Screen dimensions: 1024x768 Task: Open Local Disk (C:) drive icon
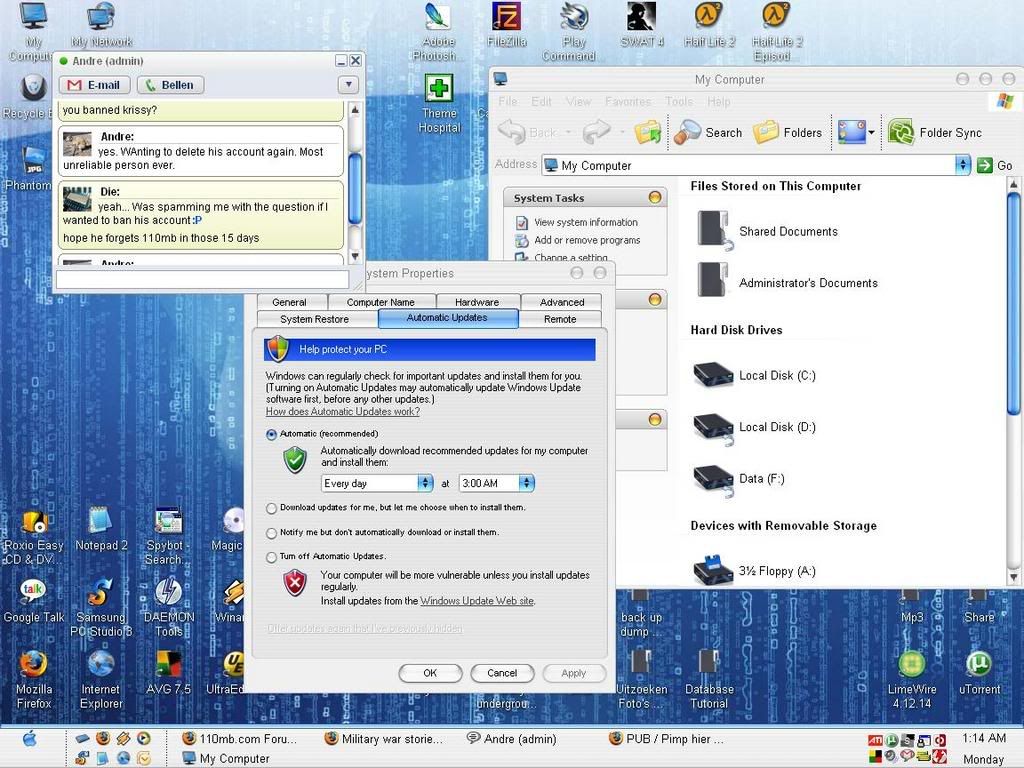coord(713,376)
